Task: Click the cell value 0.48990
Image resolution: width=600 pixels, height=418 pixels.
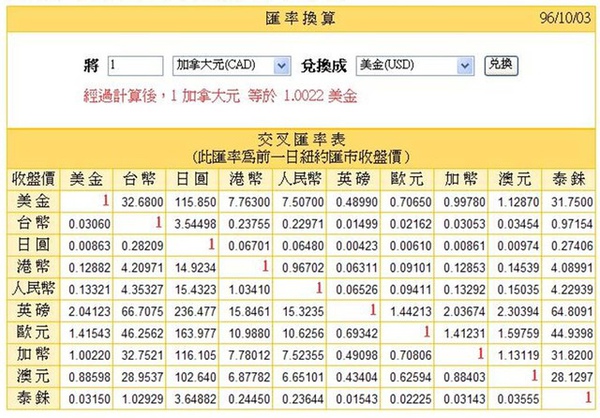Action: point(357,202)
